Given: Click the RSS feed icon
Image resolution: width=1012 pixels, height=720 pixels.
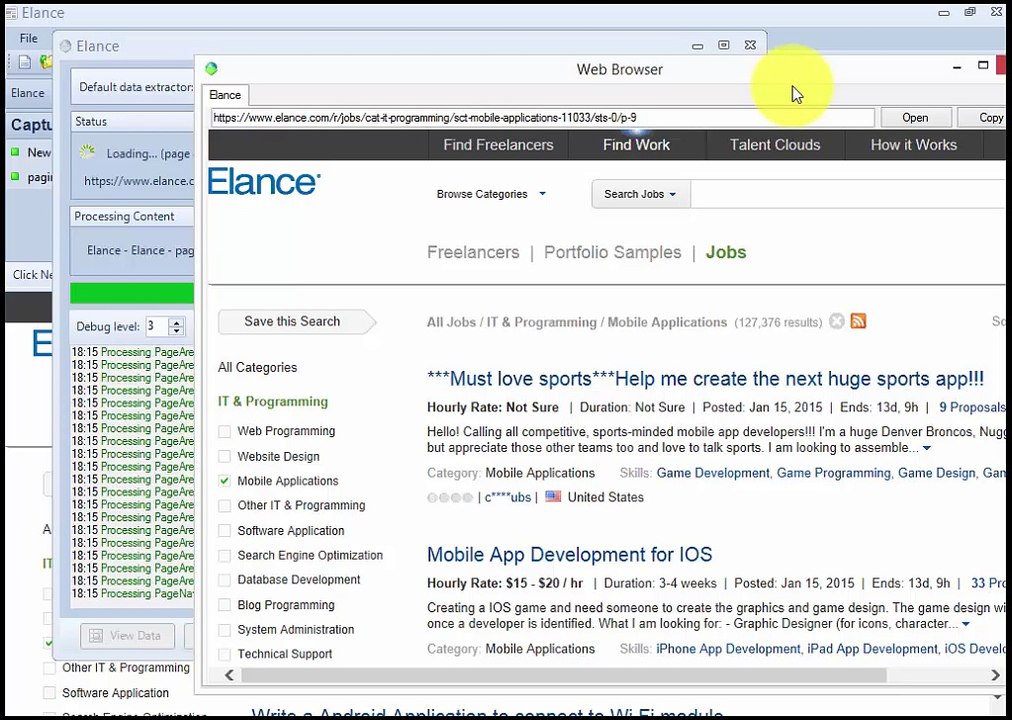Looking at the screenshot, I should tap(858, 321).
